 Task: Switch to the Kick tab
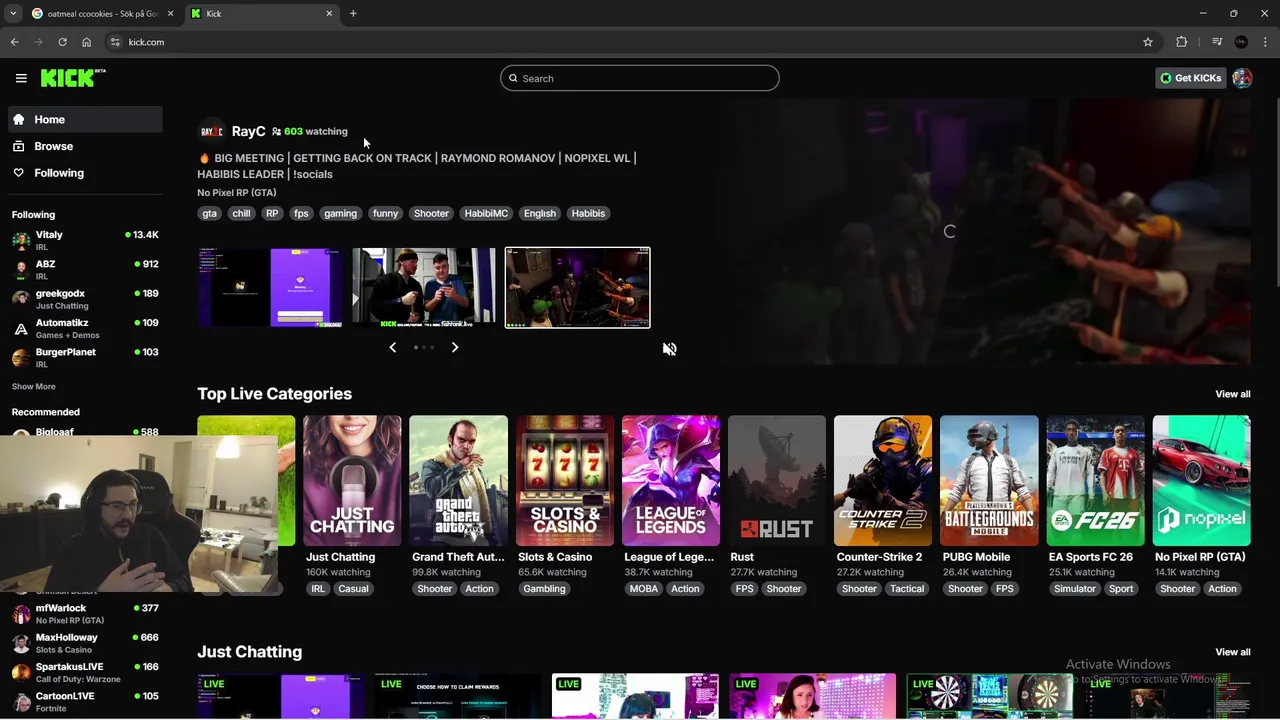(262, 14)
